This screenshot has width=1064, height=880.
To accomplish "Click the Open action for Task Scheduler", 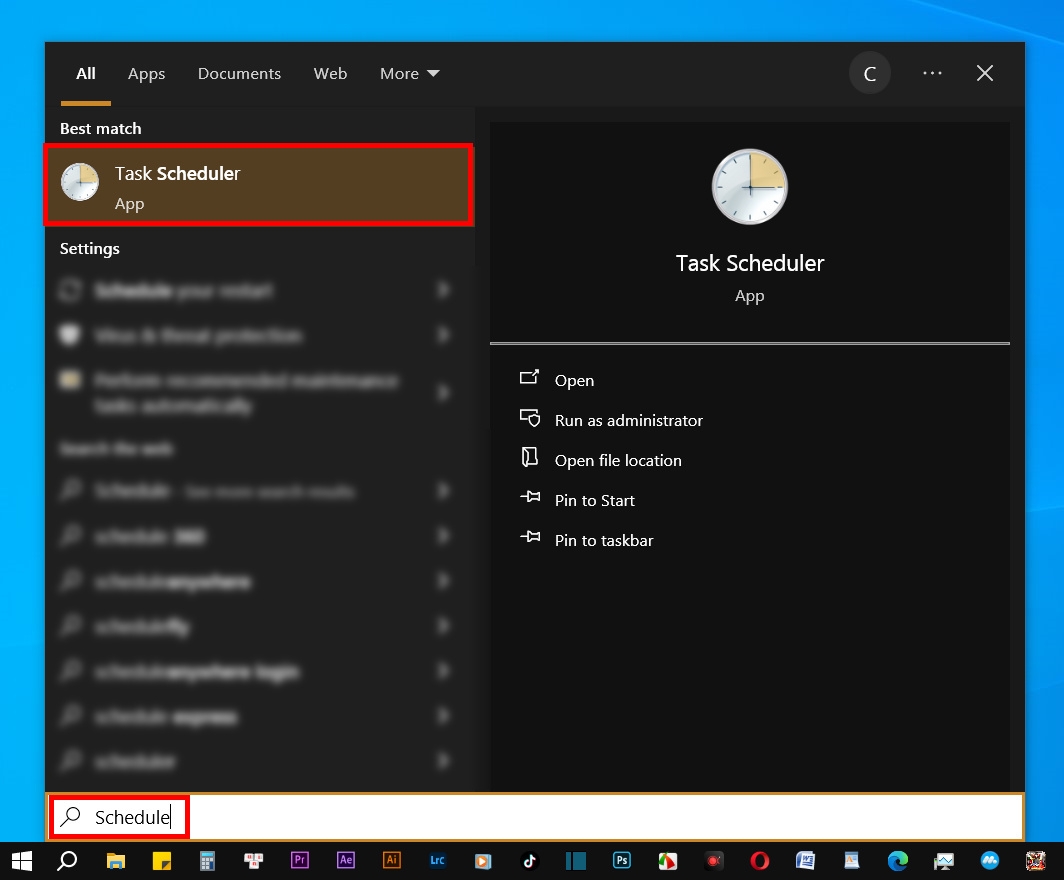I will pyautogui.click(x=574, y=380).
